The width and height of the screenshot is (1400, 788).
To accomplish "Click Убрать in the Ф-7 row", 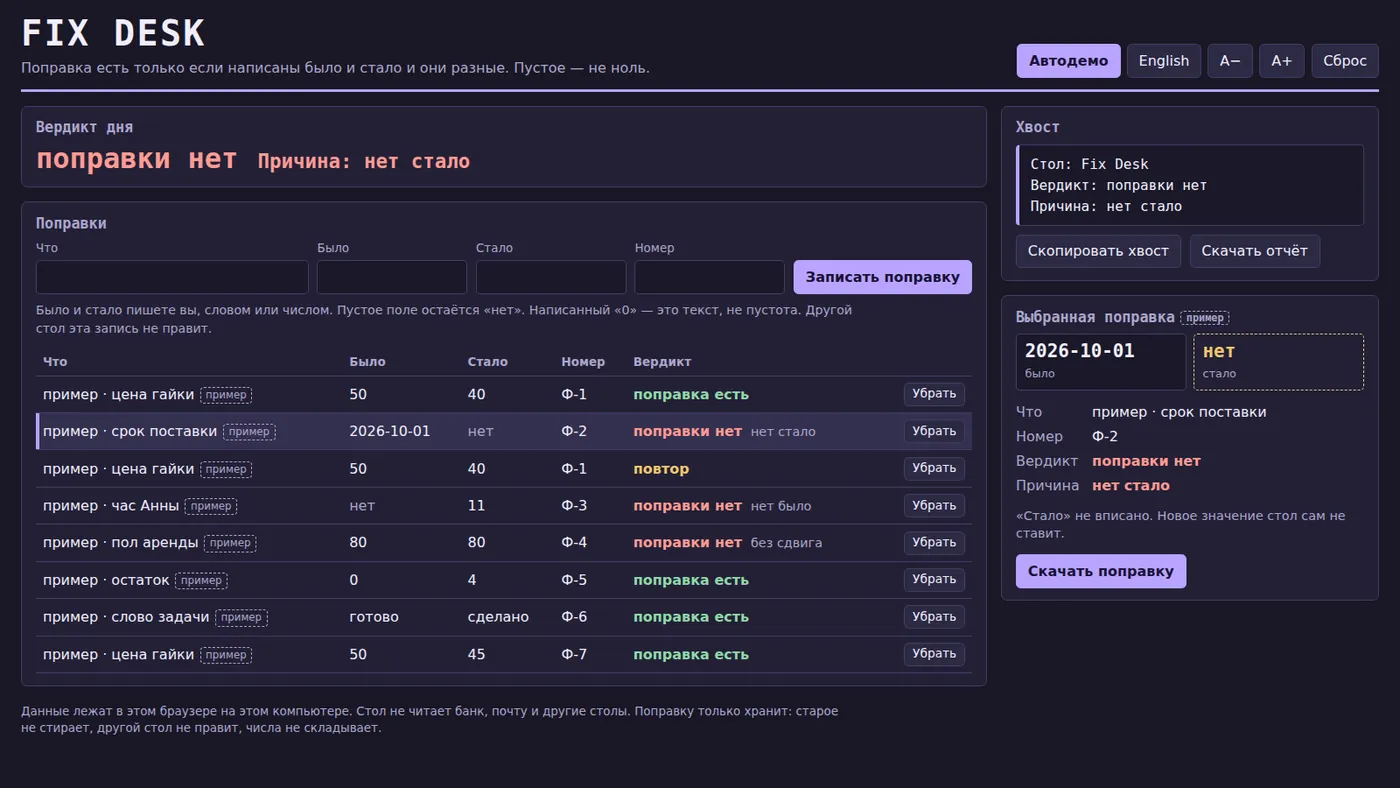I will point(934,653).
